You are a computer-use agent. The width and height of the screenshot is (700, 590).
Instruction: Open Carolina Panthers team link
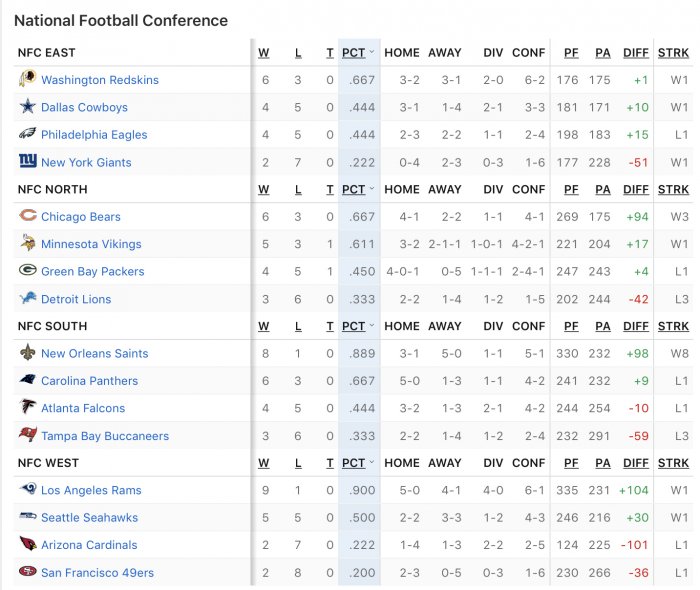(x=89, y=381)
